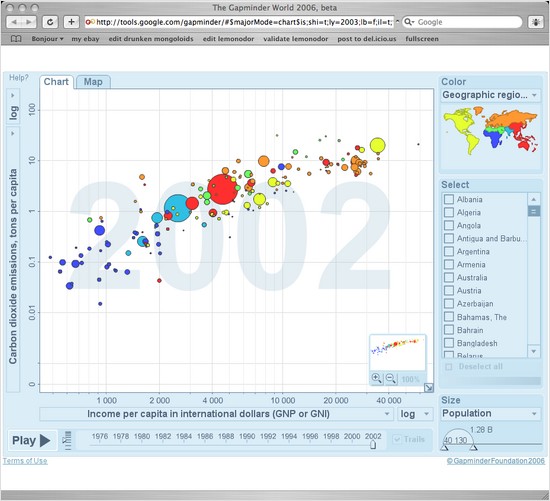550x501 pixels.
Task: Click the large yellow United States bubble
Action: tap(377, 145)
